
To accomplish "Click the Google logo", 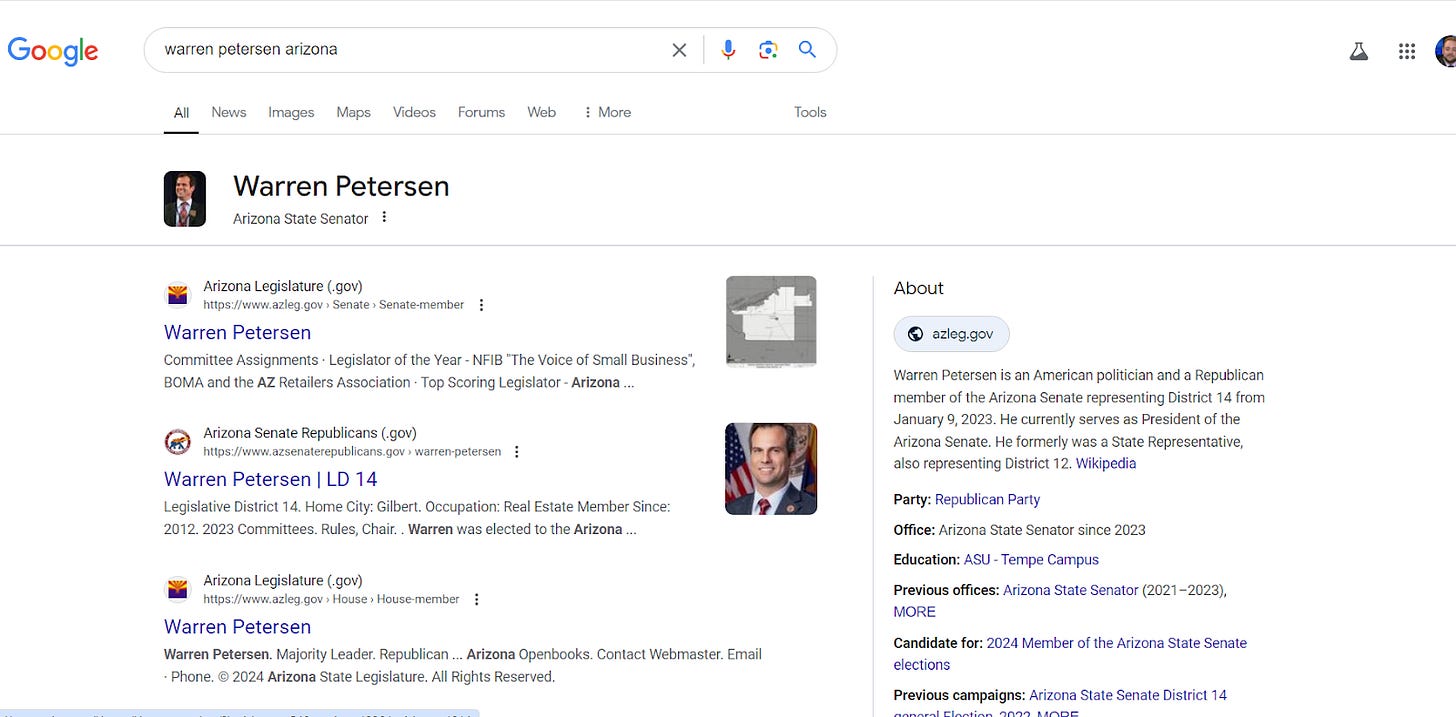I will (x=52, y=50).
